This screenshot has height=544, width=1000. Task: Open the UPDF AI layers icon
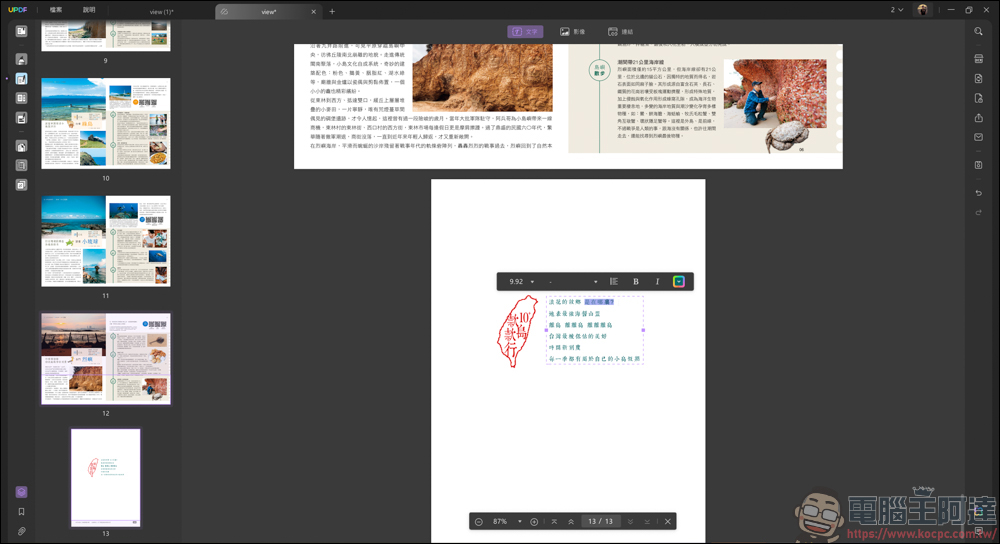(x=21, y=492)
